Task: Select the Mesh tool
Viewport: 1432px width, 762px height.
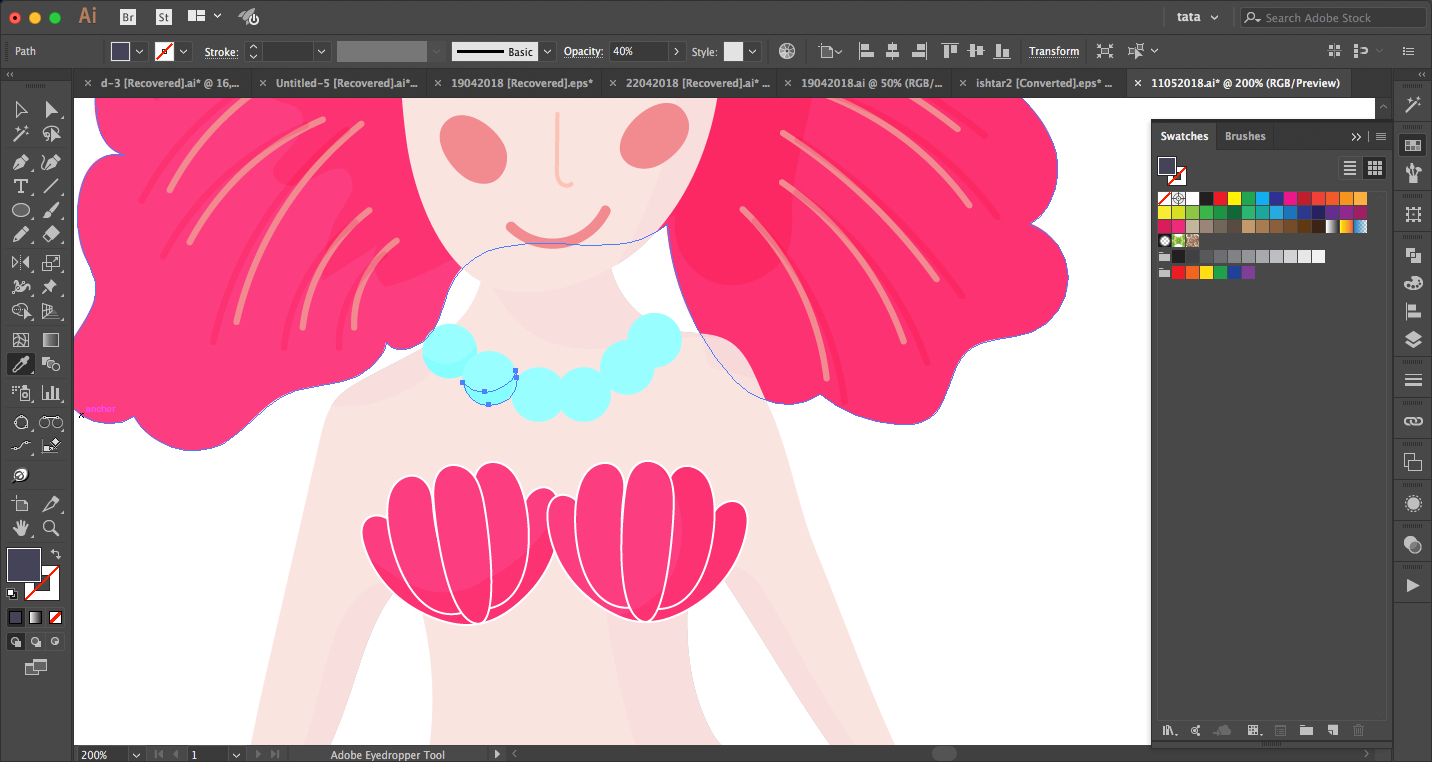Action: (20, 340)
